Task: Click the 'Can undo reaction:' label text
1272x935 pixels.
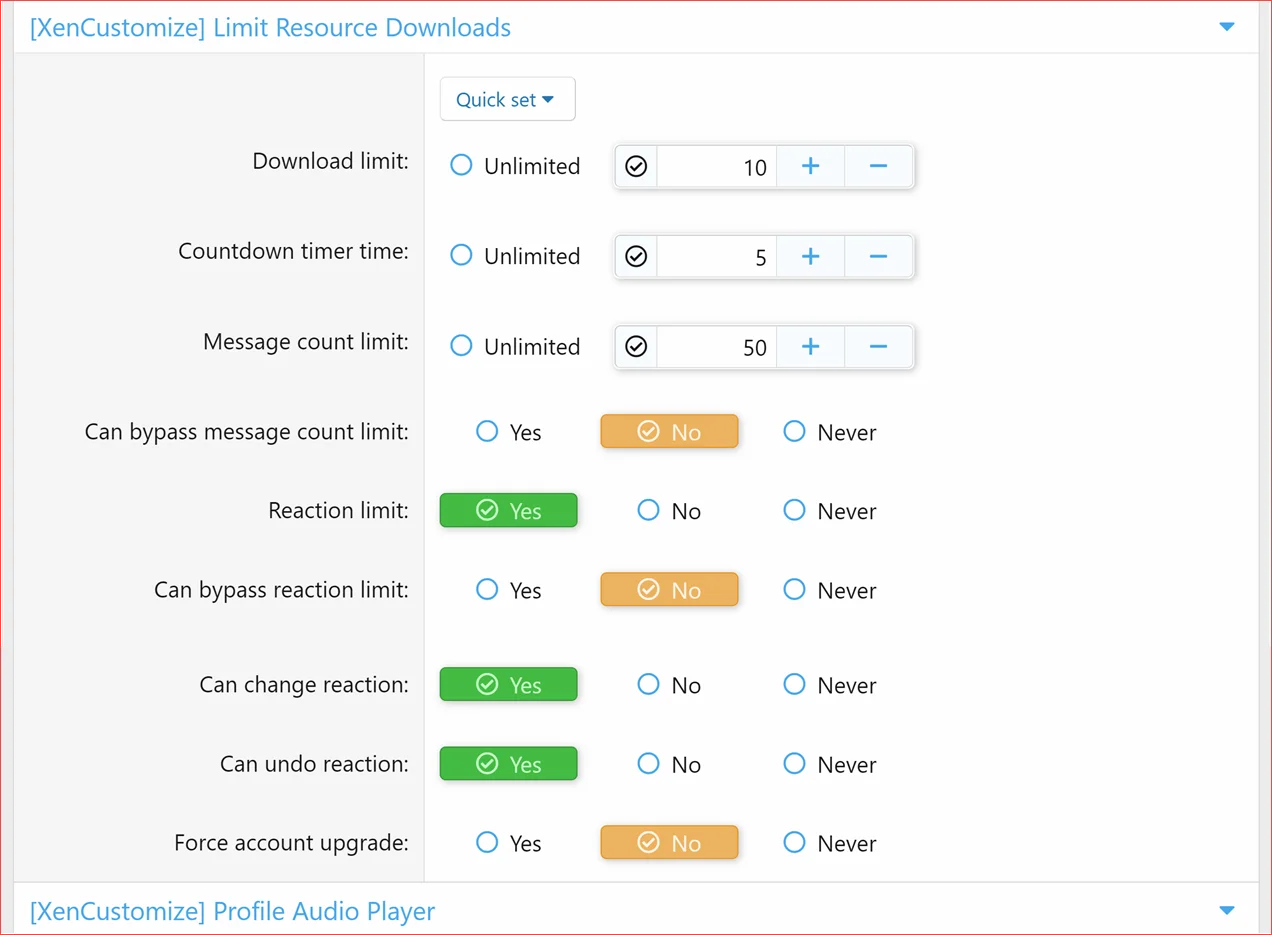Action: [x=315, y=764]
